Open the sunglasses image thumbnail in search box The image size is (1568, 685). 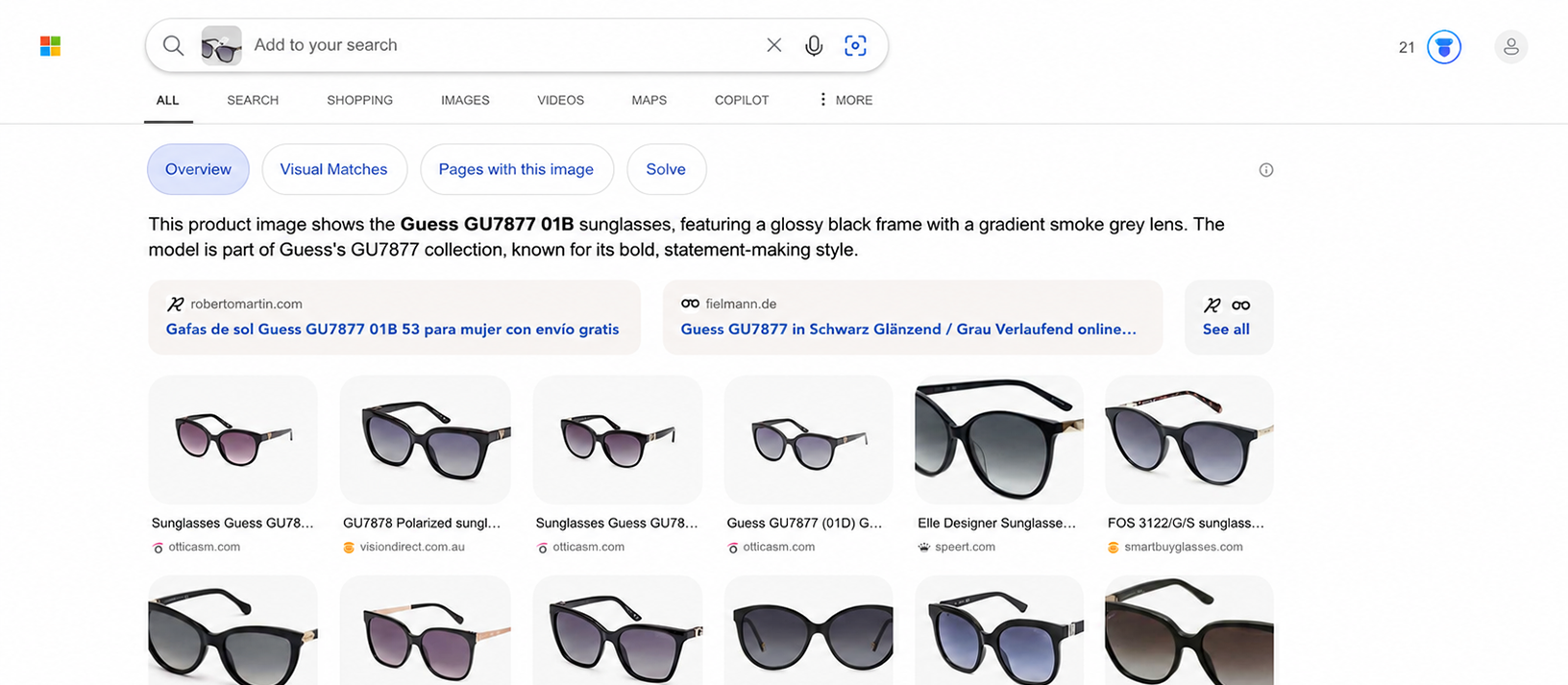pos(221,45)
